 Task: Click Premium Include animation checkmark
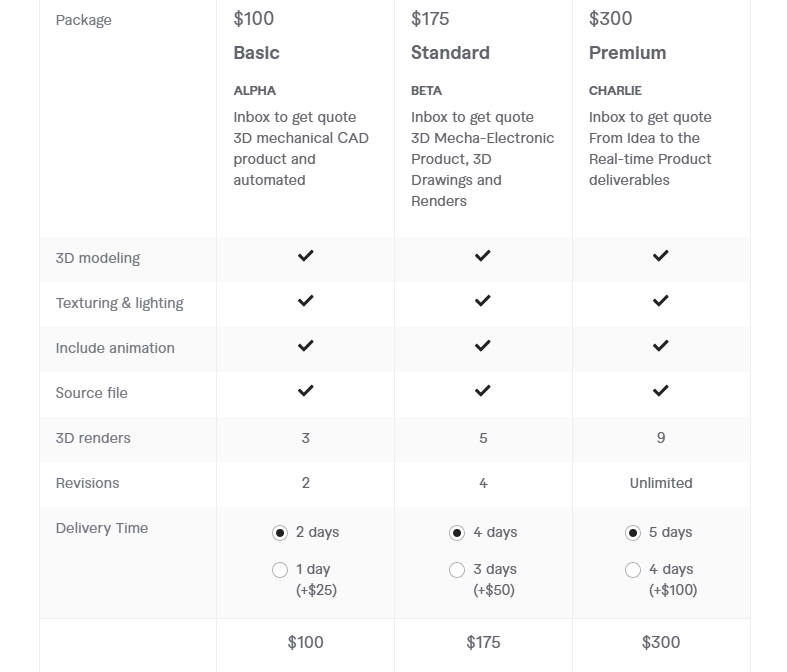(661, 346)
